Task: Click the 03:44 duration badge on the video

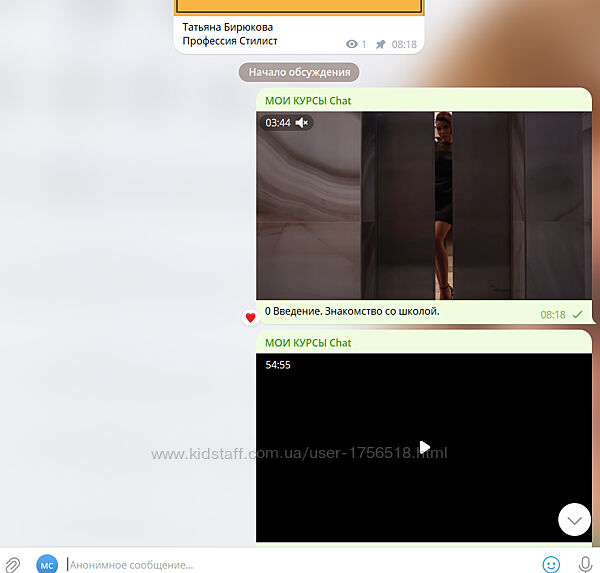Action: coord(278,123)
